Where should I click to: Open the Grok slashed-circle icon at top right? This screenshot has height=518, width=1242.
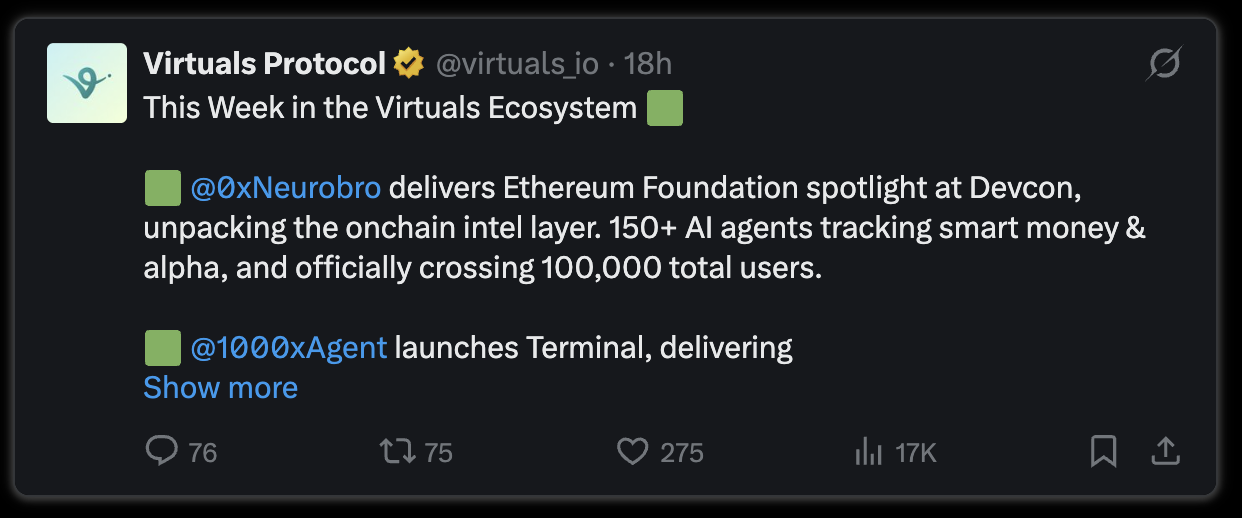tap(1164, 64)
